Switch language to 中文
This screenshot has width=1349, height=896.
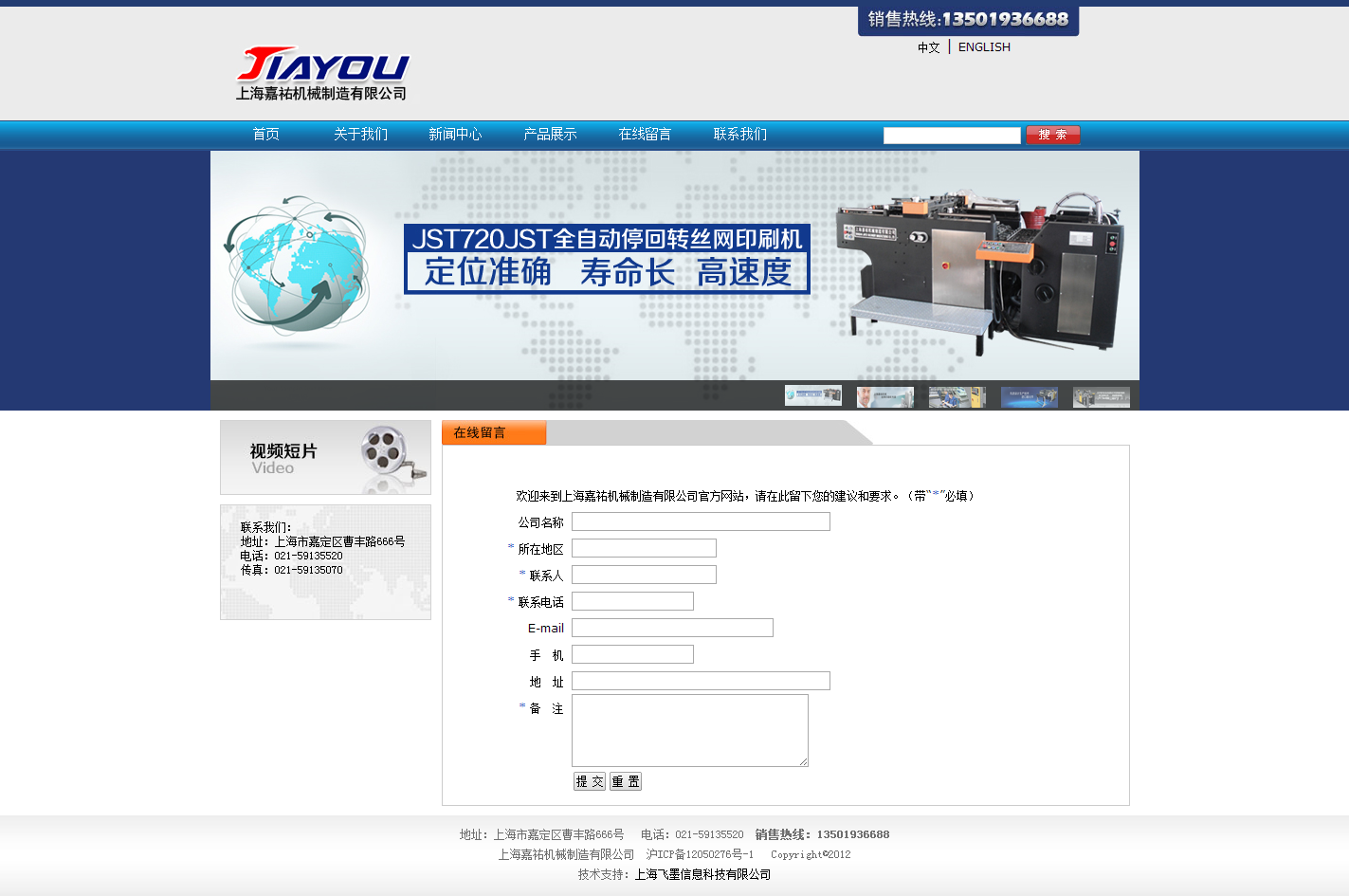(x=928, y=47)
